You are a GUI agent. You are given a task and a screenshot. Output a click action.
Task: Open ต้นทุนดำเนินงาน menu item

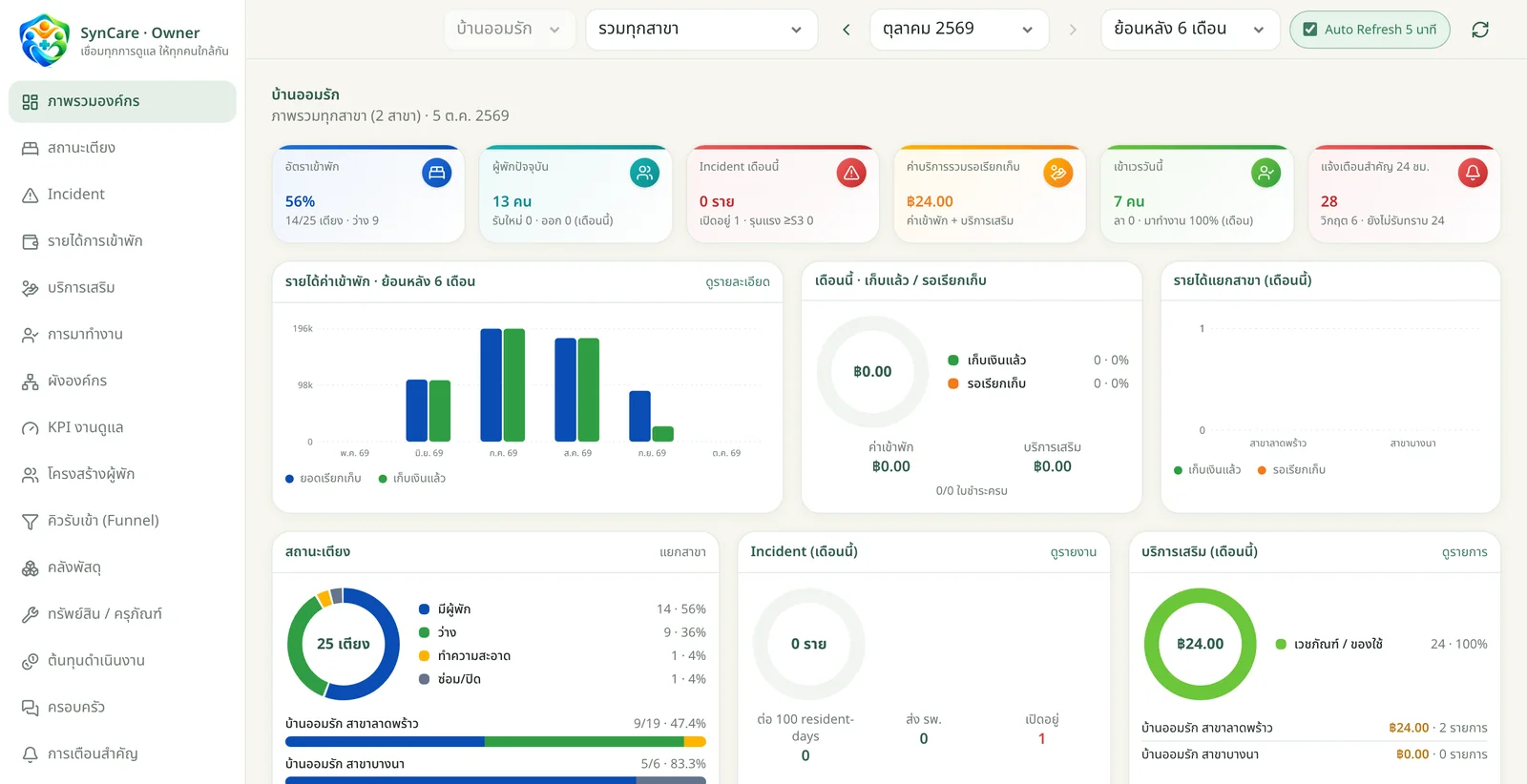click(122, 661)
